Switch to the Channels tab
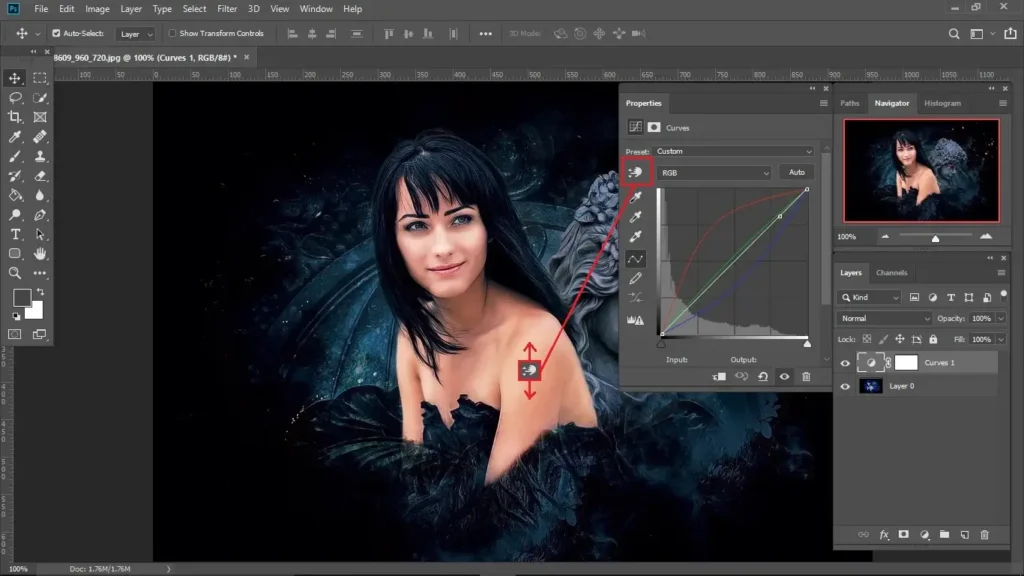Screen dimensions: 1024x576 pyautogui.click(x=891, y=273)
